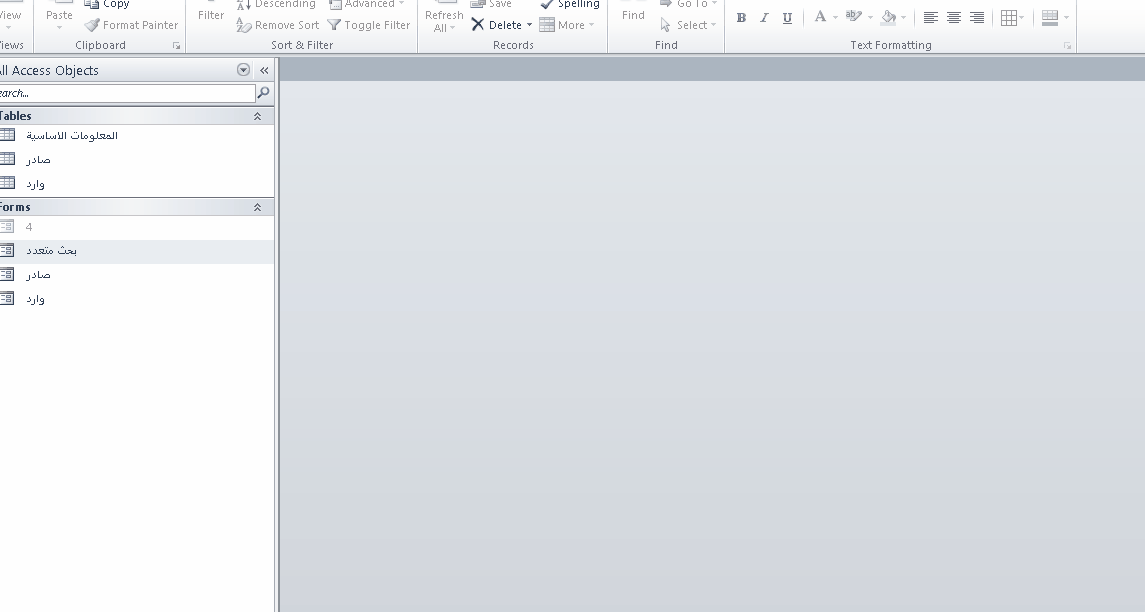Collapse the Forms group
This screenshot has height=612, width=1145.
[x=257, y=207]
